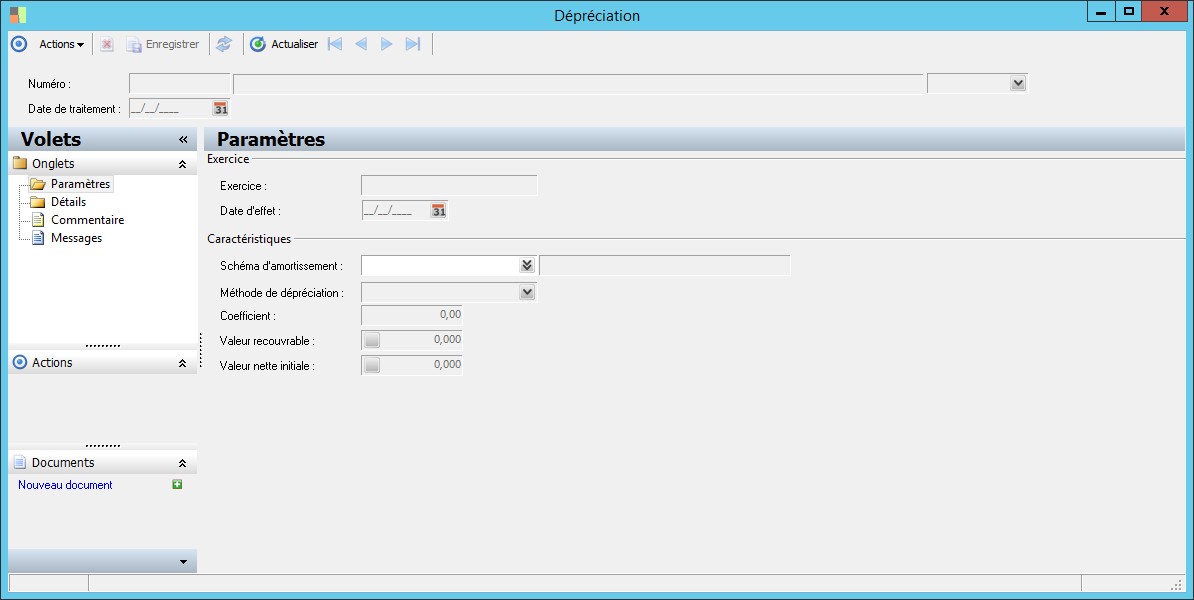Screen dimensions: 1194x600
Task: Click the Schéma d'amortissement input field
Action: pos(439,265)
